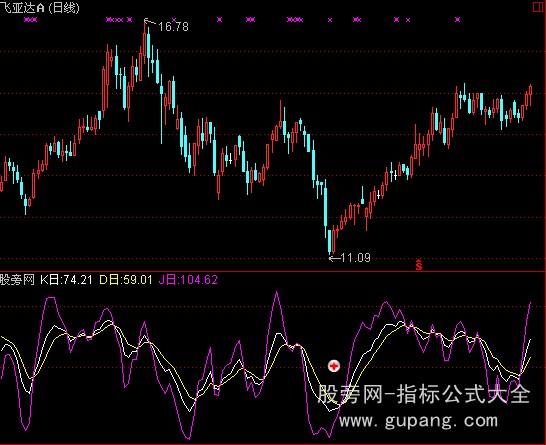Click the 11.09 low price label
Screen dimensions: 546x445
tap(356, 258)
